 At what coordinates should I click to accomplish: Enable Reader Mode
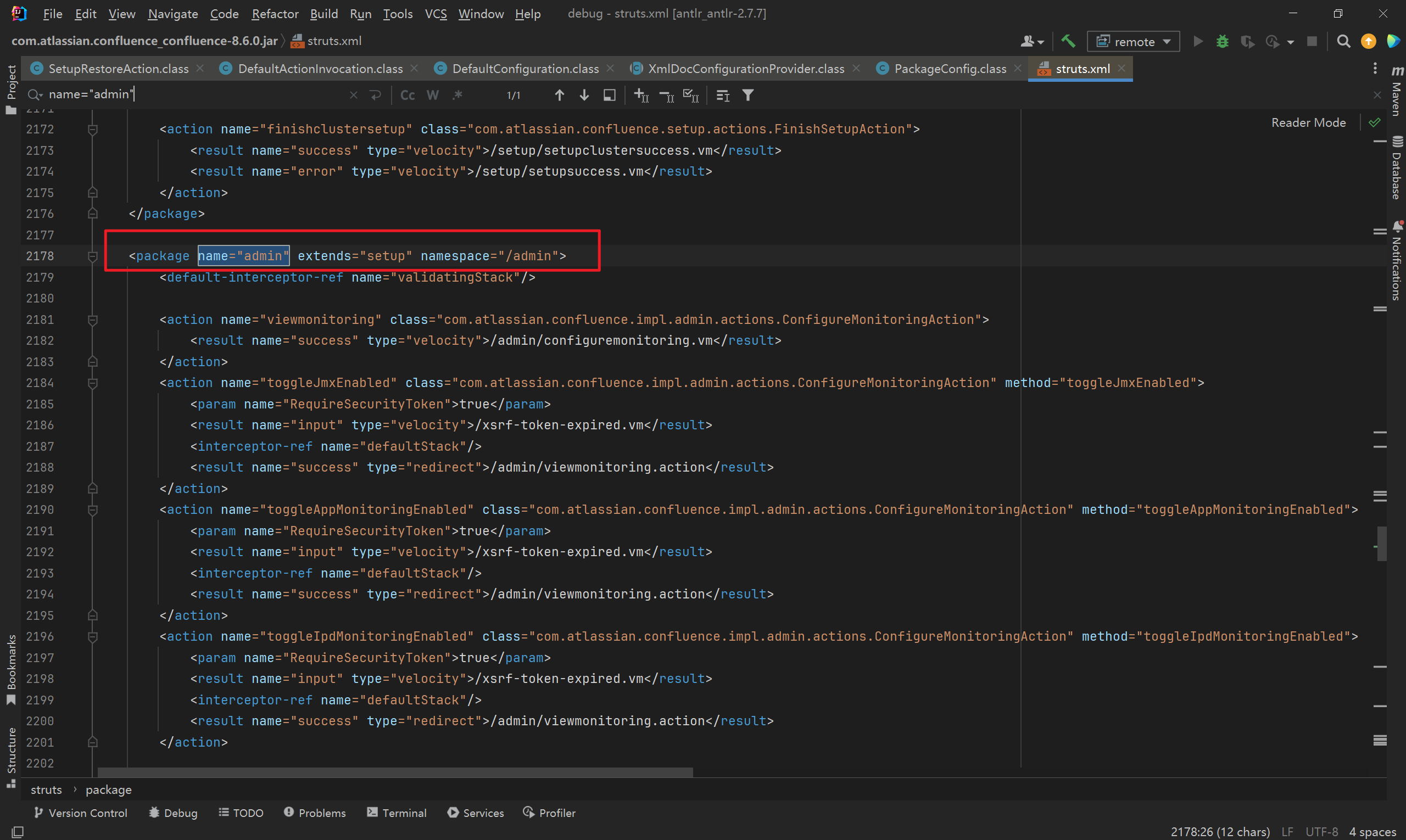point(1308,122)
